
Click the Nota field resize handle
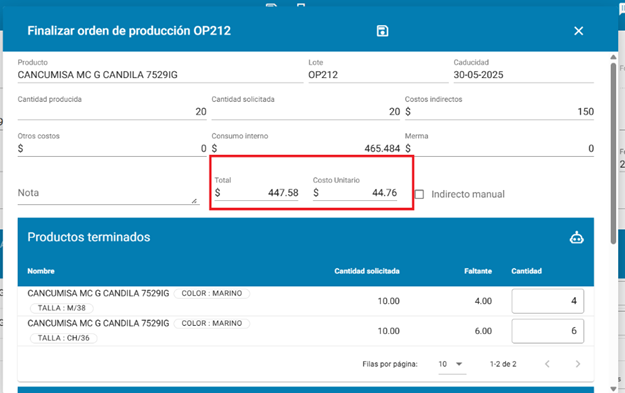click(x=194, y=200)
